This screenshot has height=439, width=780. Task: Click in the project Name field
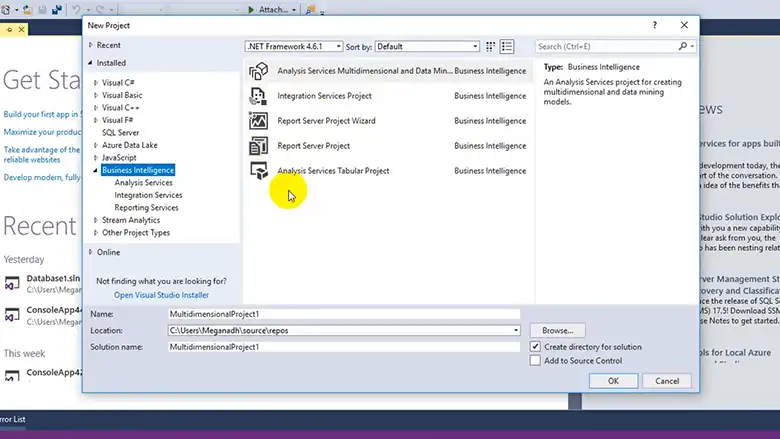pos(344,314)
